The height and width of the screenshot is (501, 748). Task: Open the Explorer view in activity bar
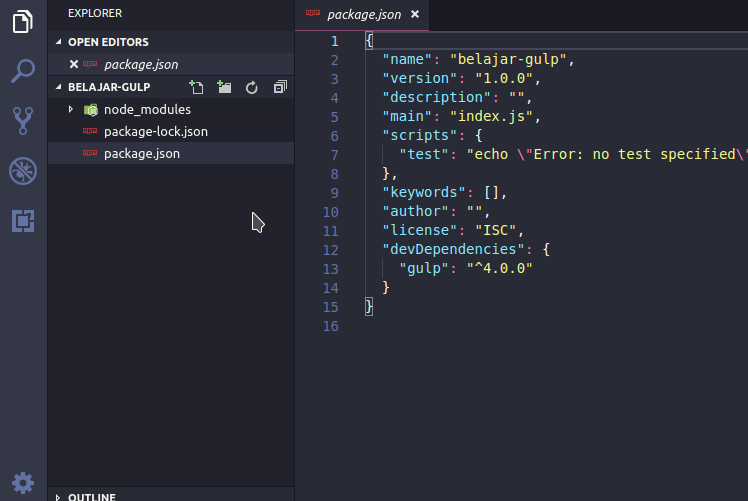click(23, 21)
